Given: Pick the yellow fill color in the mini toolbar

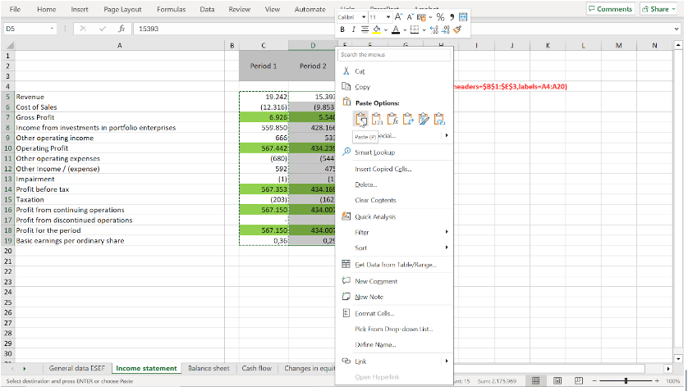Looking at the screenshot, I should point(376,29).
